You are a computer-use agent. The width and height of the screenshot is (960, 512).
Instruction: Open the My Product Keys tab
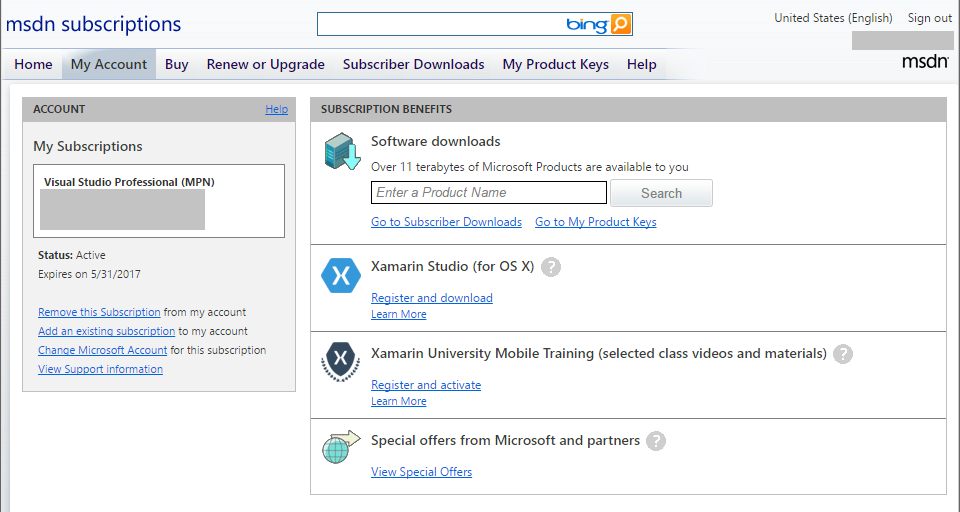[555, 64]
